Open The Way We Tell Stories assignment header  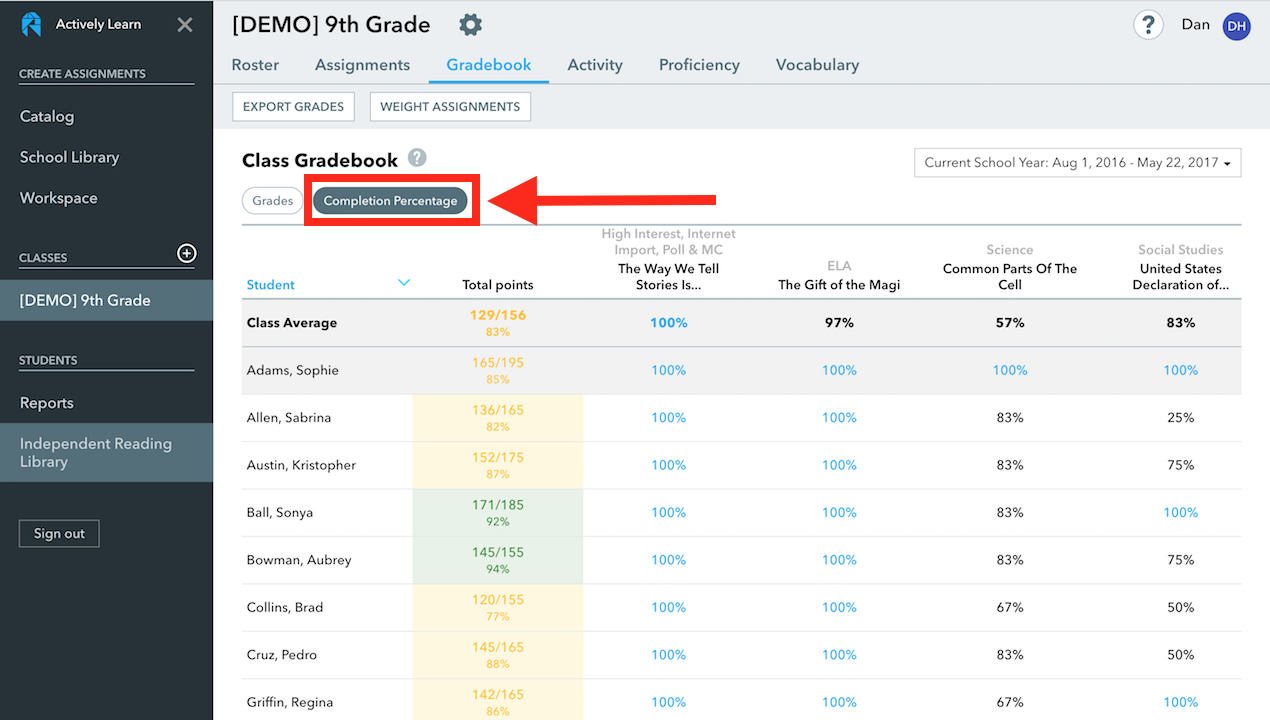pos(669,277)
